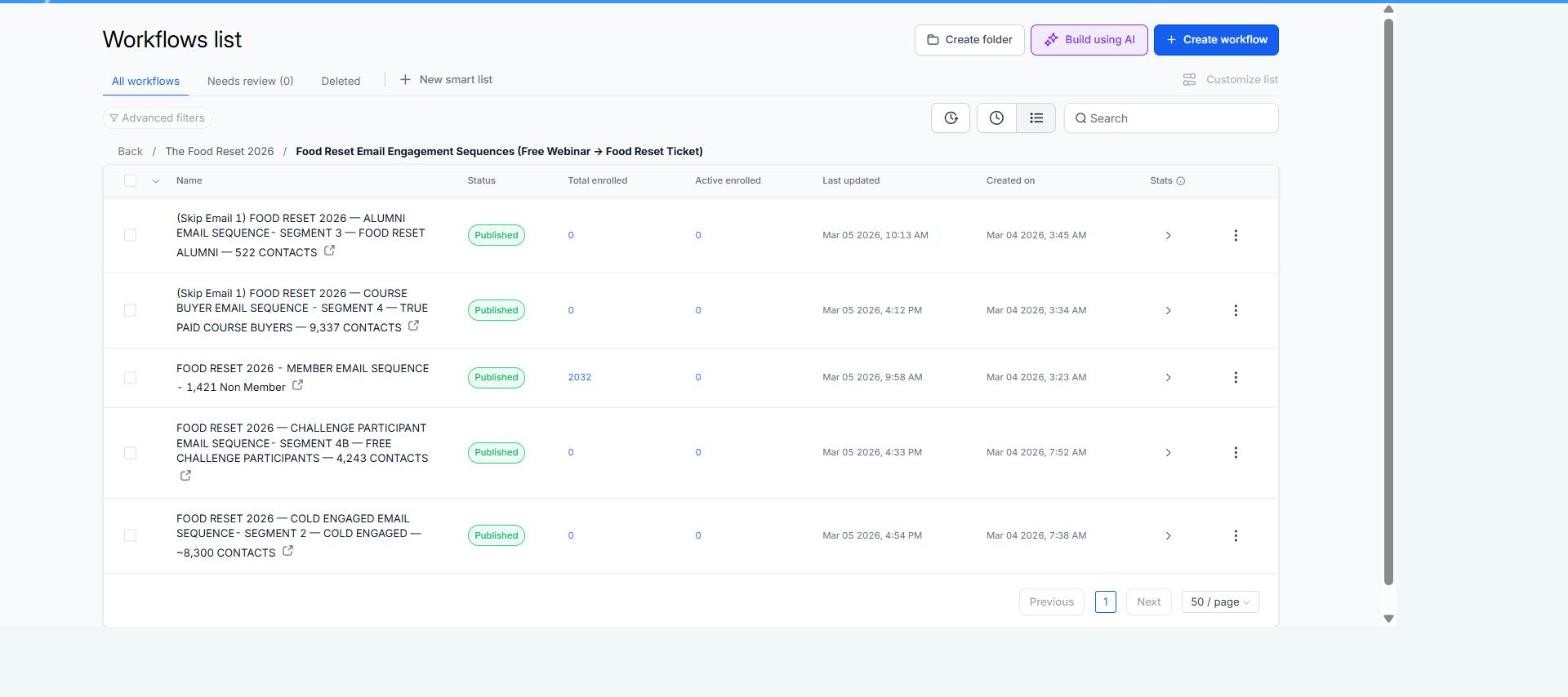The image size is (1568, 697).
Task: Click the Customize list icon
Action: tap(1189, 80)
